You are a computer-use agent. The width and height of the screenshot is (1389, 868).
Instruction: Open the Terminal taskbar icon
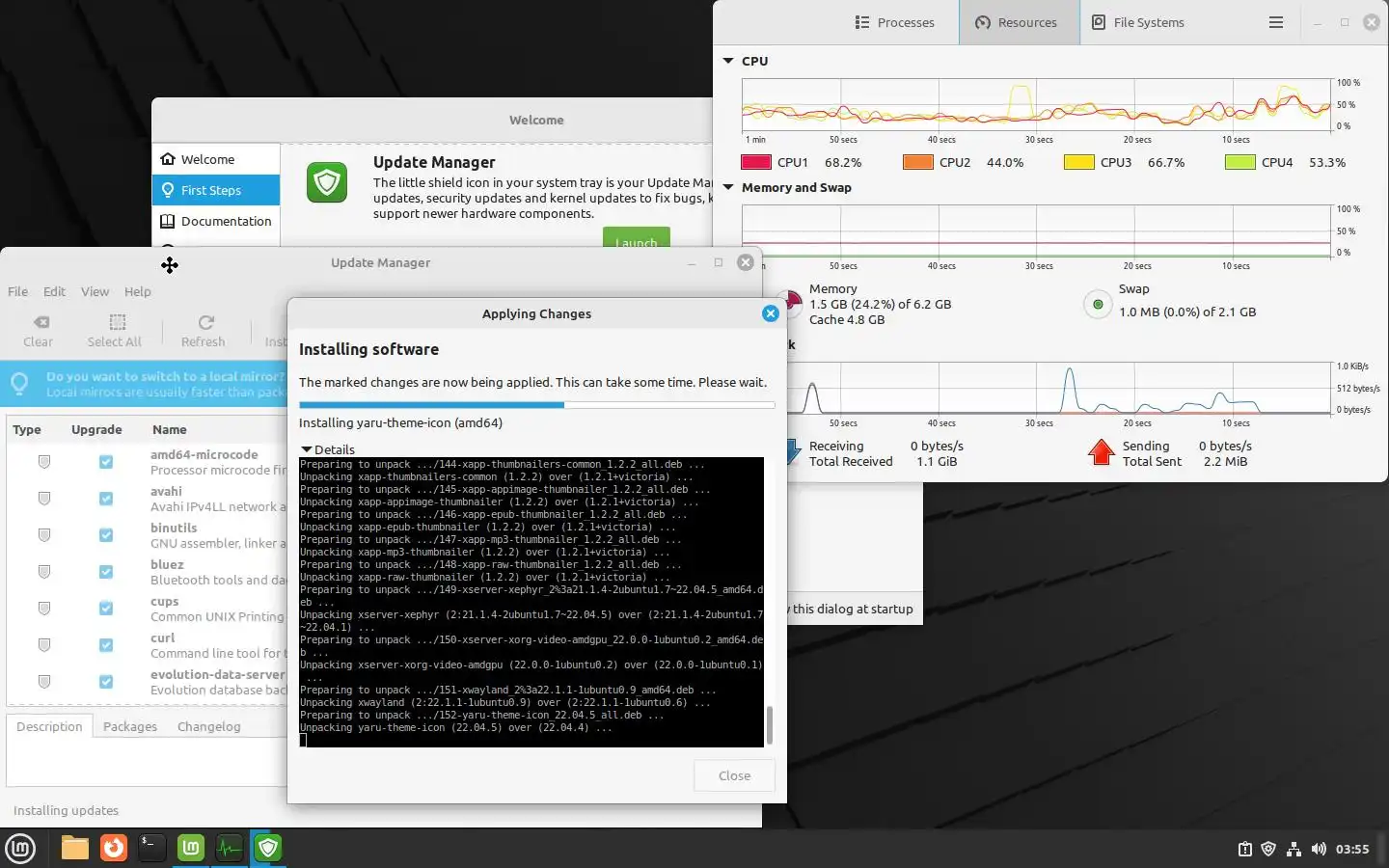[152, 849]
